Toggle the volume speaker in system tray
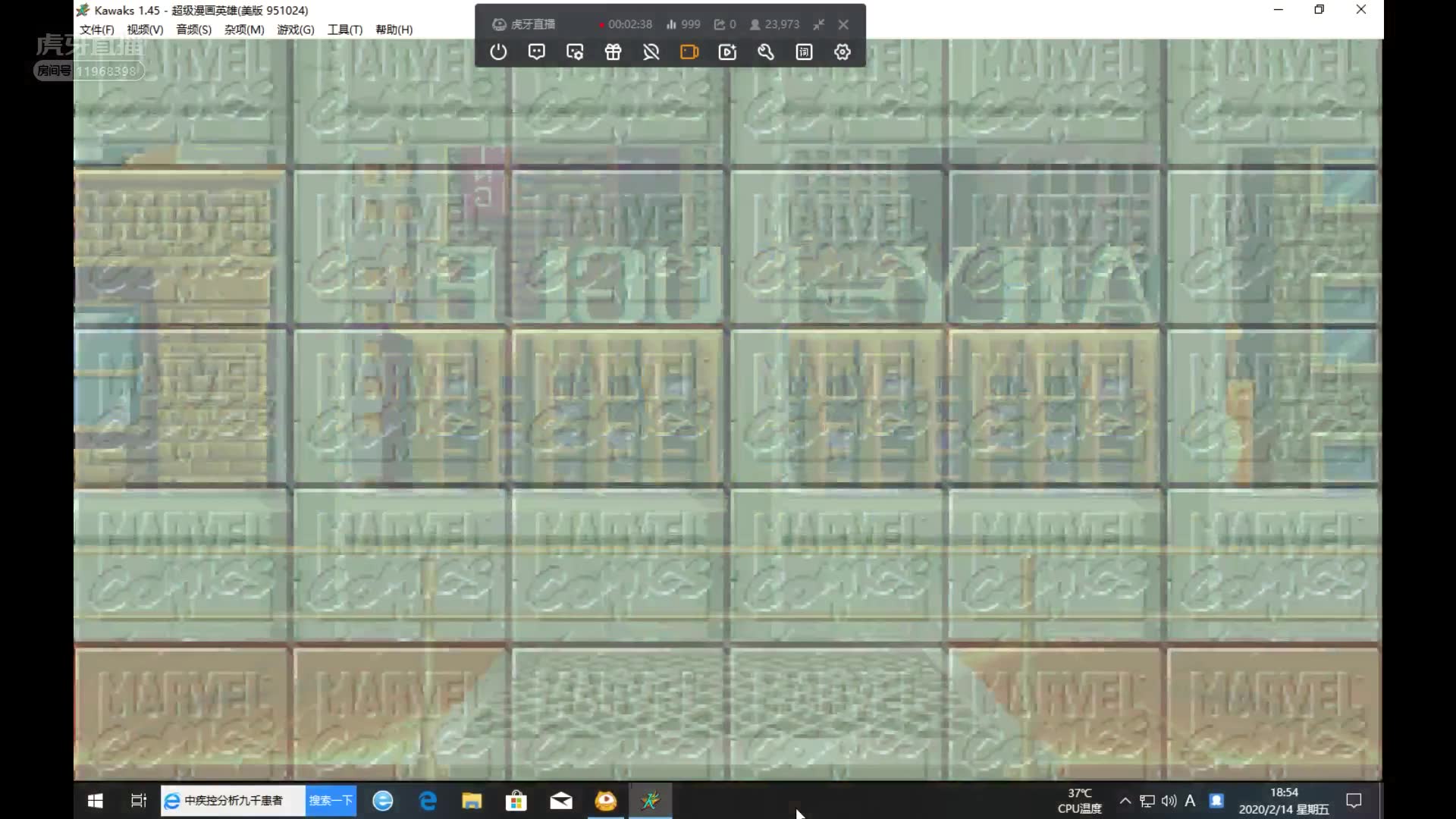 [1169, 801]
